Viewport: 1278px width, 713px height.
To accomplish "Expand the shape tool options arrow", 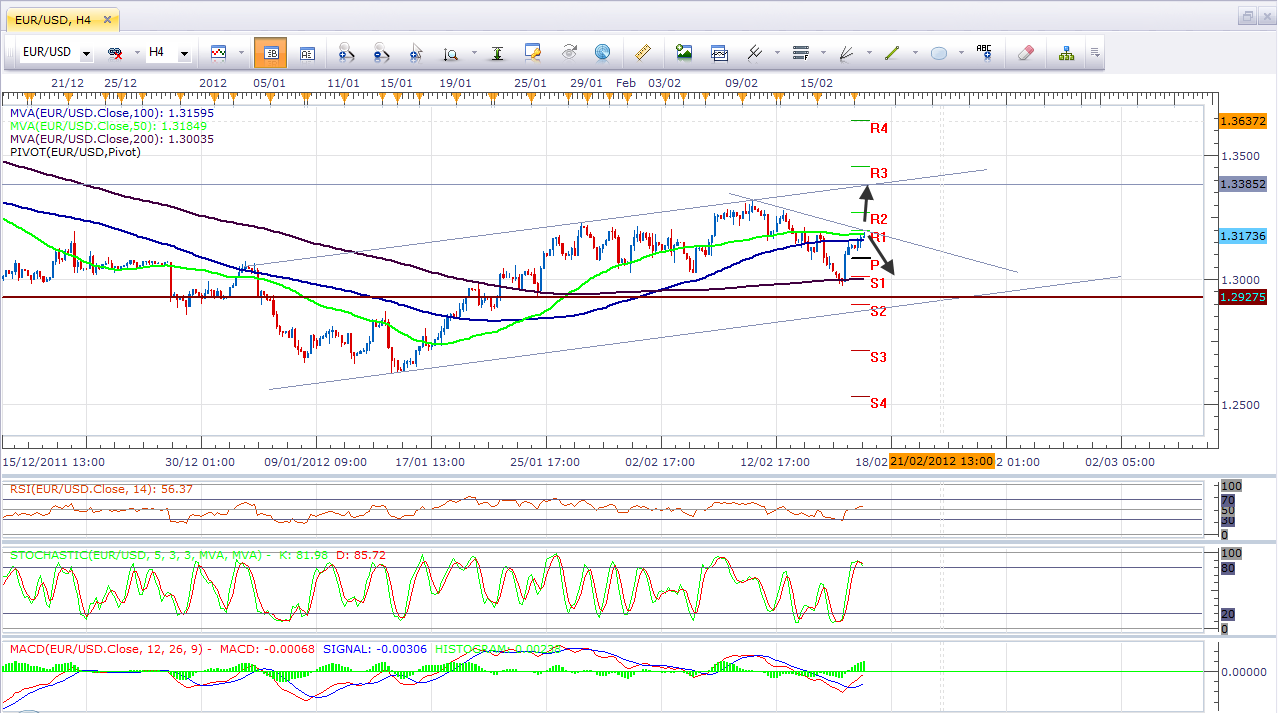I will point(962,53).
